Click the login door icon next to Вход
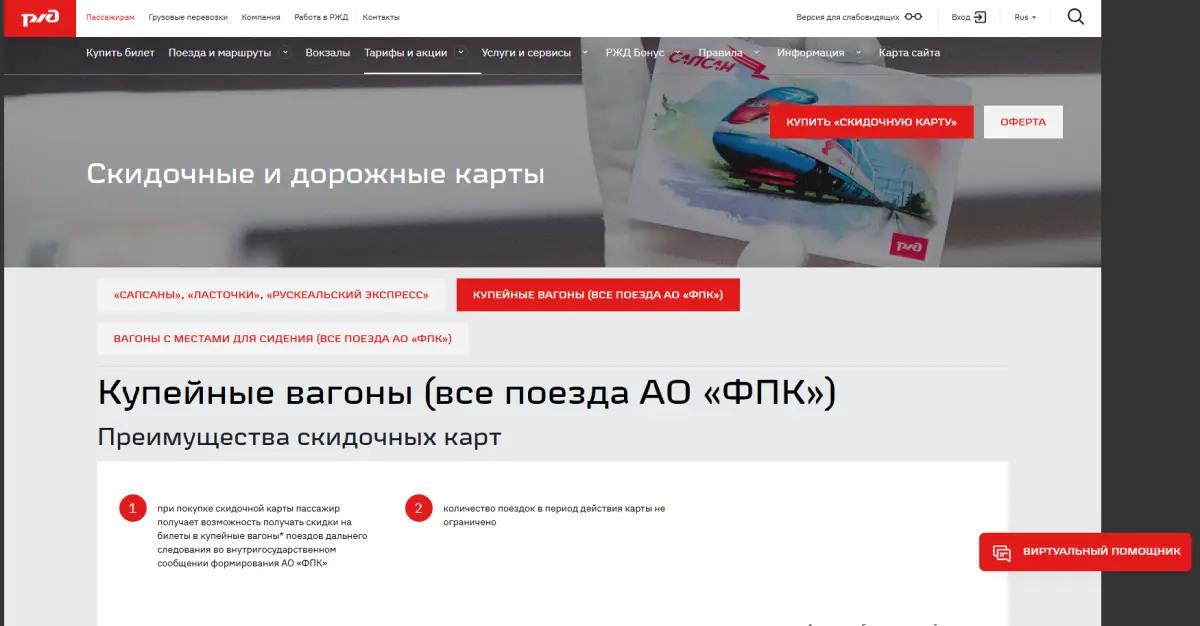This screenshot has height=626, width=1200. point(980,17)
